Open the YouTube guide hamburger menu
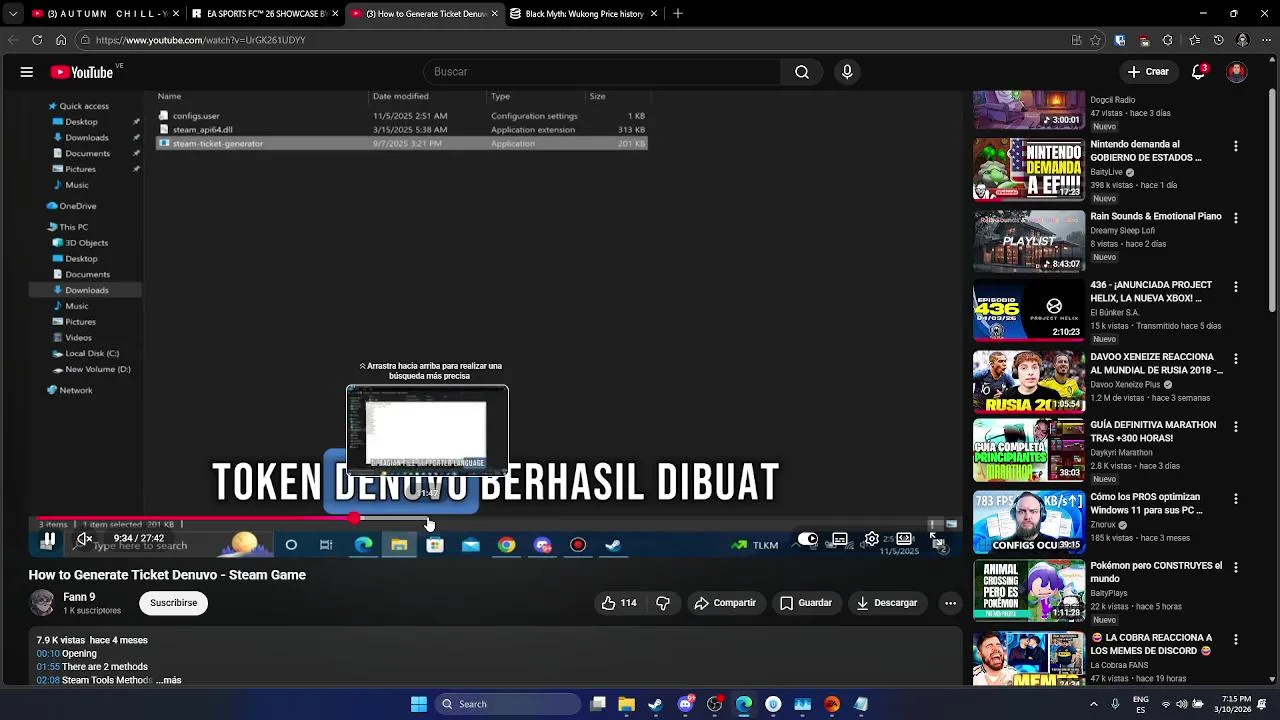The width and height of the screenshot is (1280, 720). click(27, 72)
